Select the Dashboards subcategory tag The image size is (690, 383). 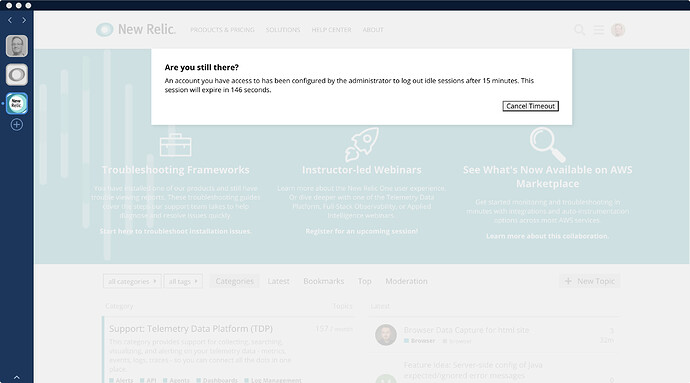[x=217, y=380]
